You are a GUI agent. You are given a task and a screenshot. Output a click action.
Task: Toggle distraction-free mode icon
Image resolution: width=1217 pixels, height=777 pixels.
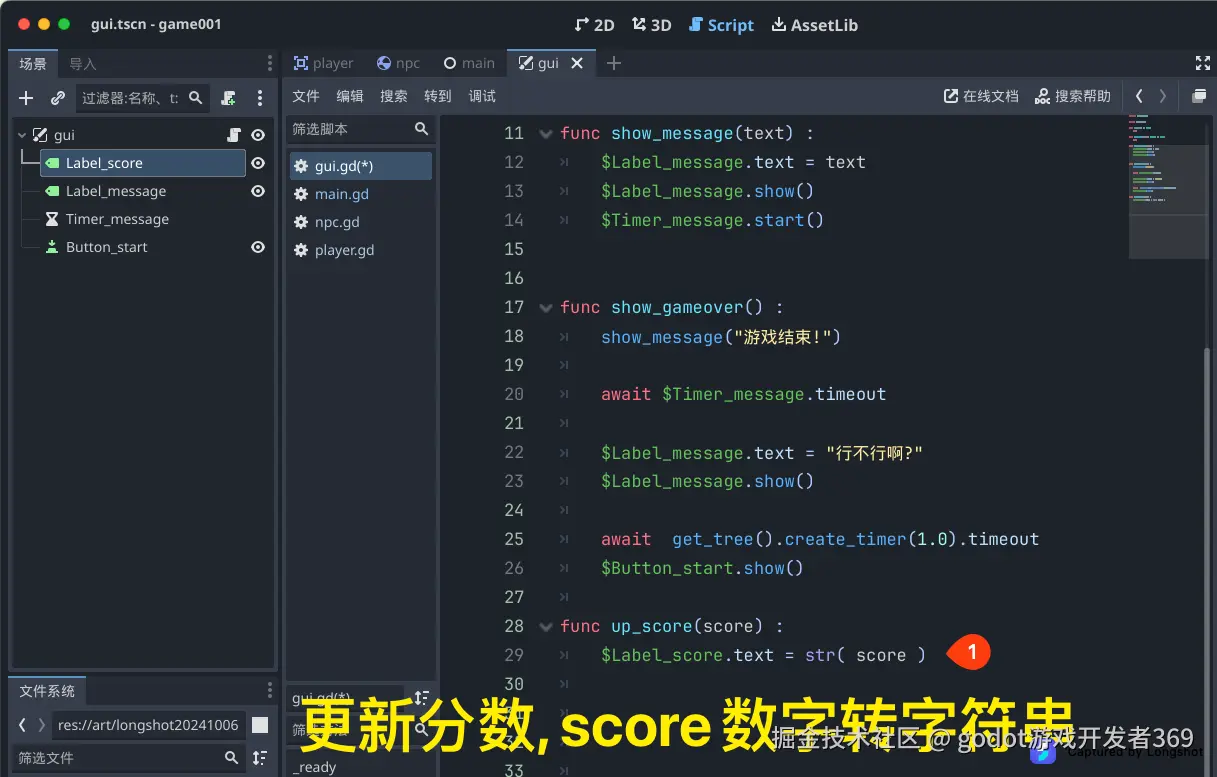(1202, 63)
